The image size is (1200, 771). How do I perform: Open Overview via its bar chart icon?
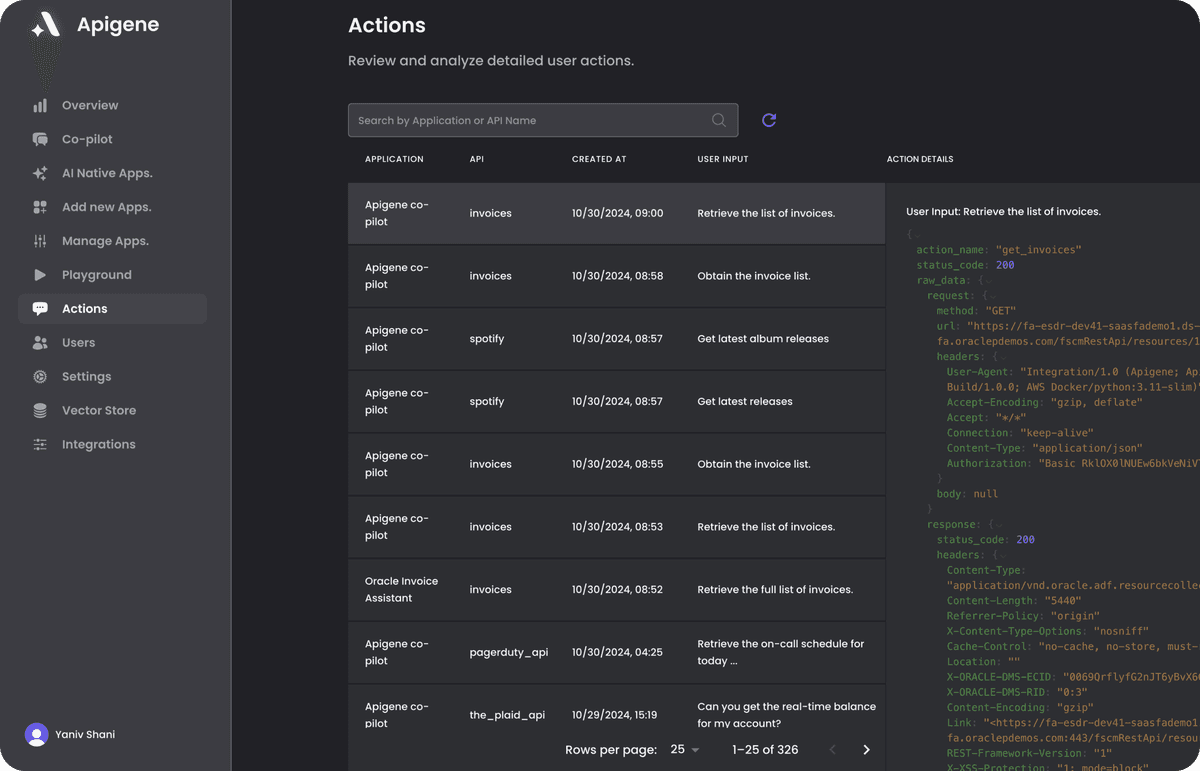coord(40,106)
